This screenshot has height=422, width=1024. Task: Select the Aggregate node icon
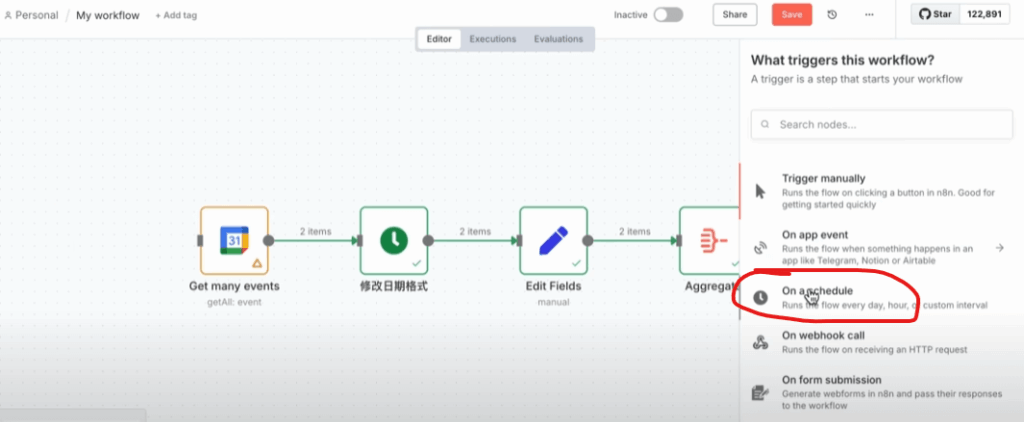tap(709, 240)
